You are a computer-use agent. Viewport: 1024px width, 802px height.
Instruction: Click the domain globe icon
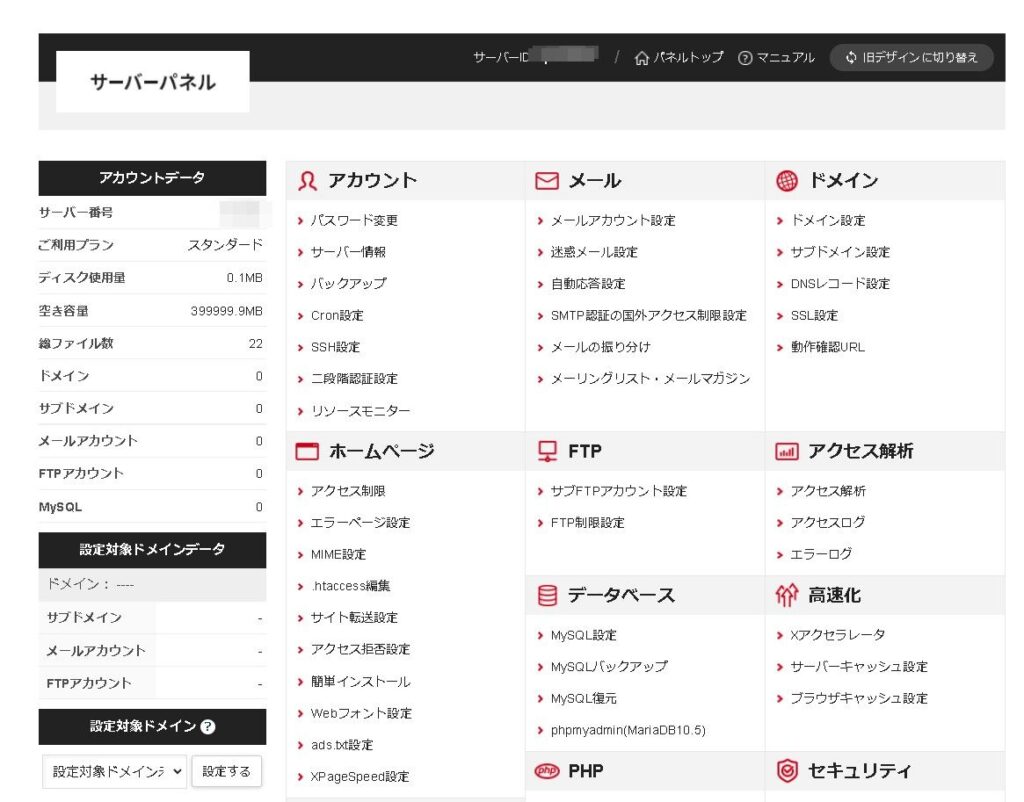click(787, 181)
